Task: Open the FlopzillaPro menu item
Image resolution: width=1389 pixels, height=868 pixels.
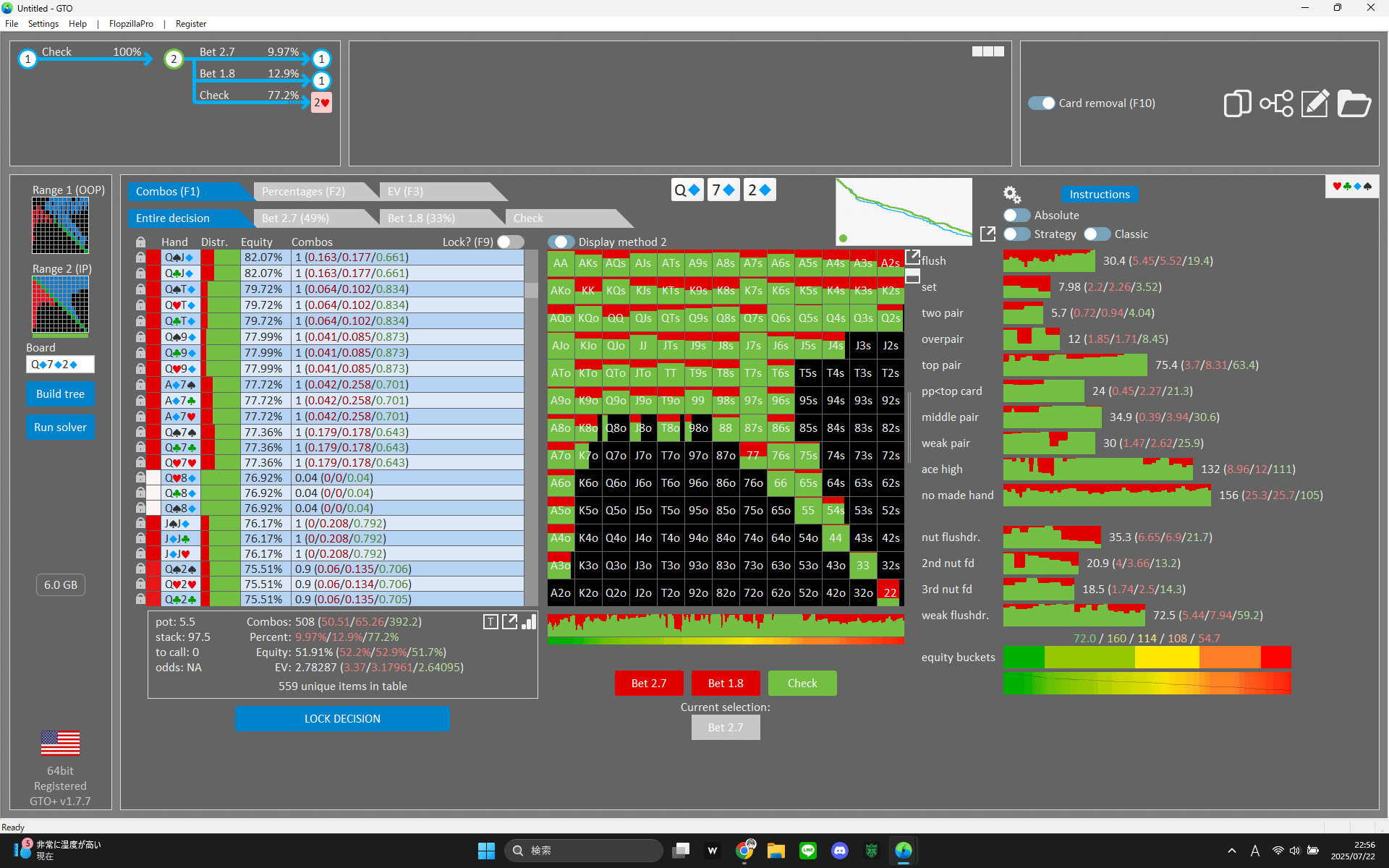Action: [x=131, y=24]
